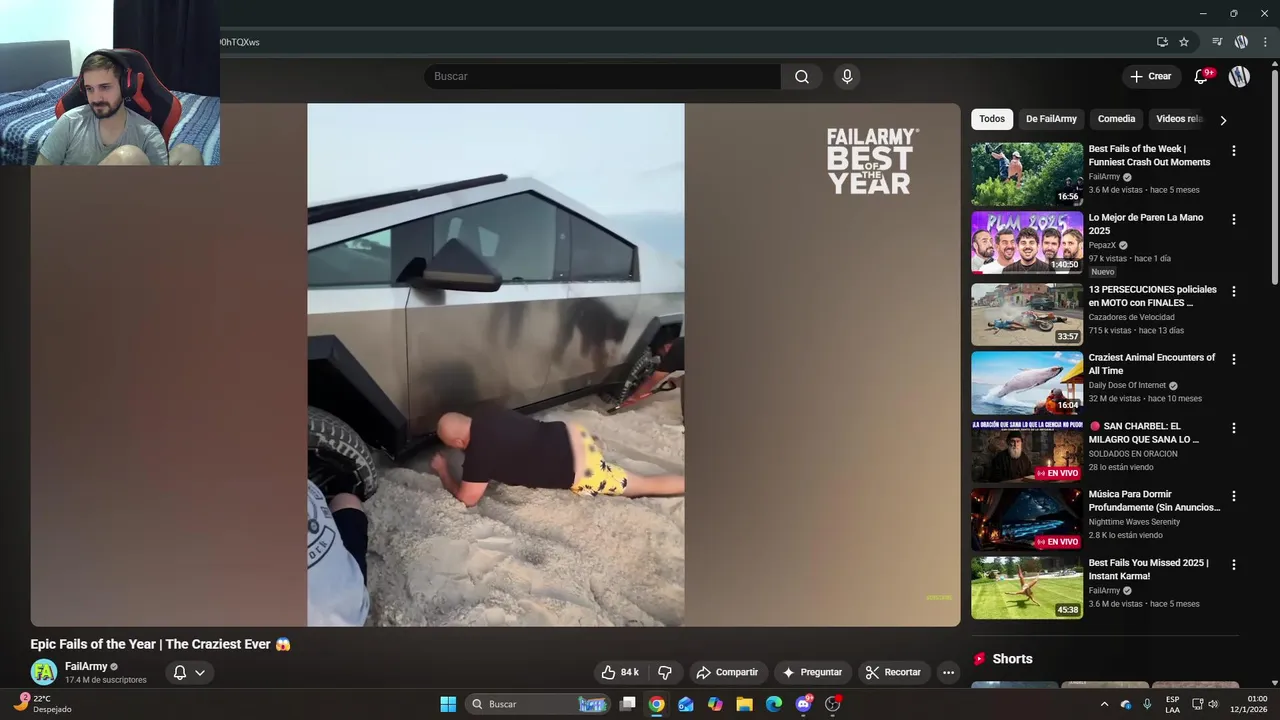1280x720 pixels.
Task: Click the Crear button
Action: click(1151, 77)
